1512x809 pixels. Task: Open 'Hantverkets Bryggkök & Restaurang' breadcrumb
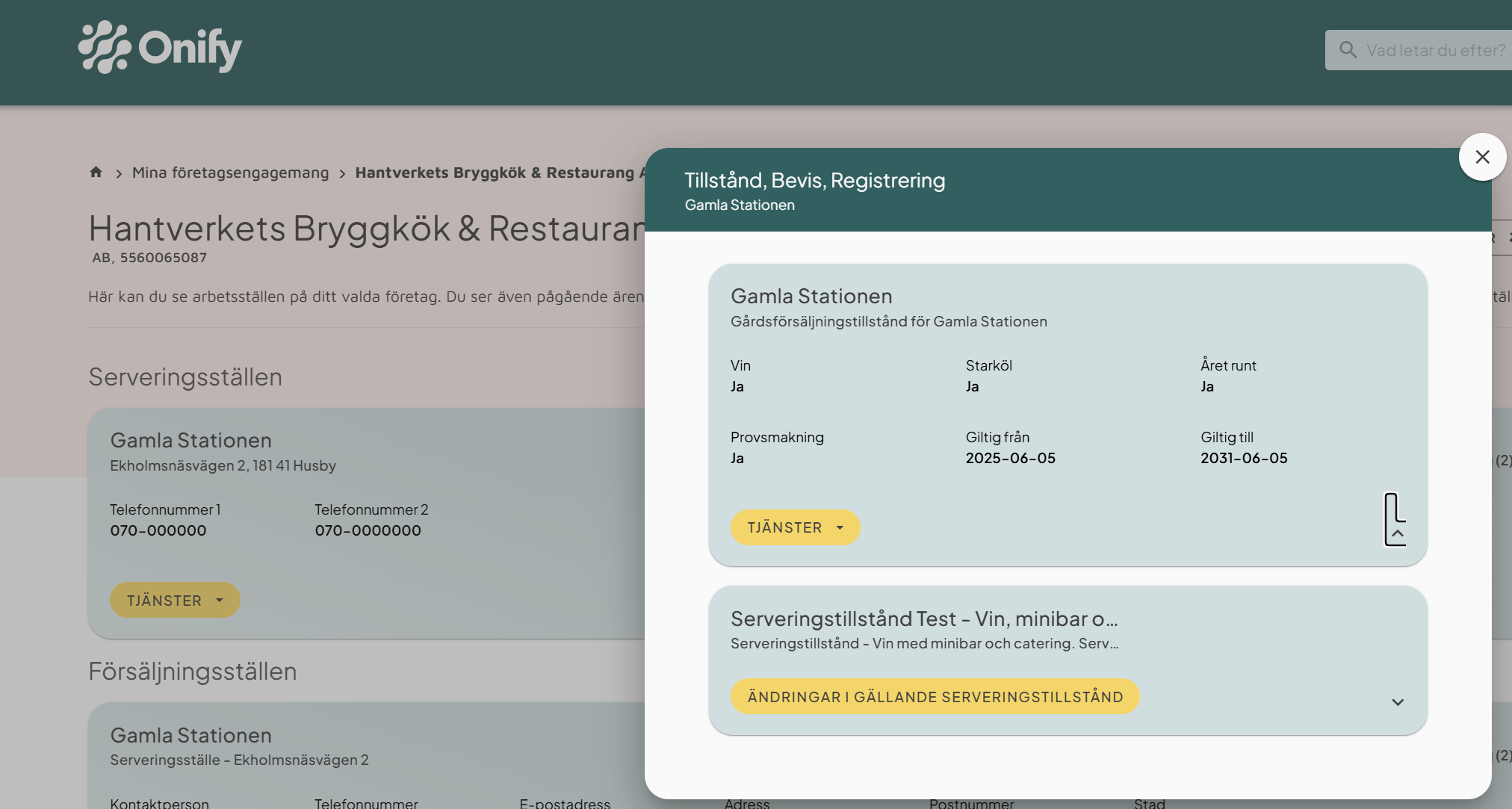495,173
